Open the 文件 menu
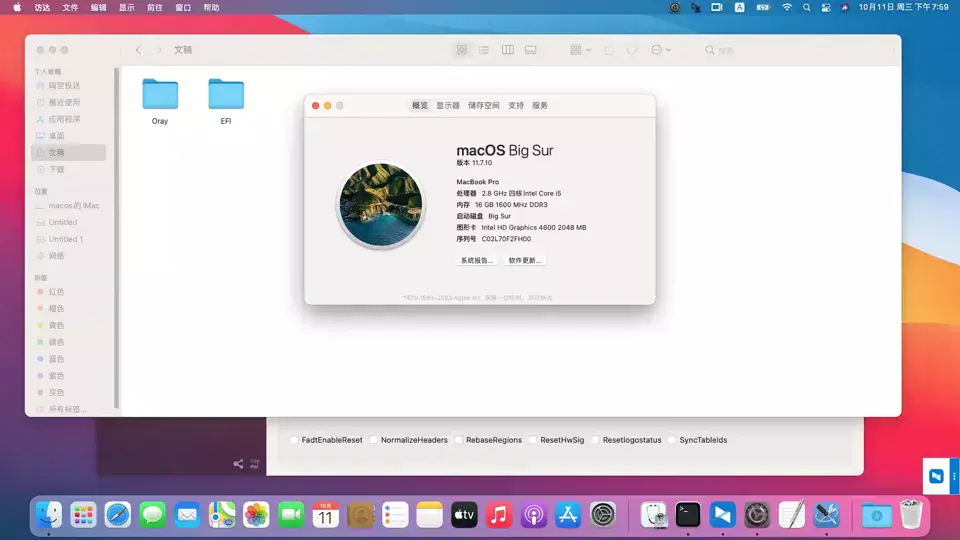Image resolution: width=960 pixels, height=540 pixels. click(70, 7)
